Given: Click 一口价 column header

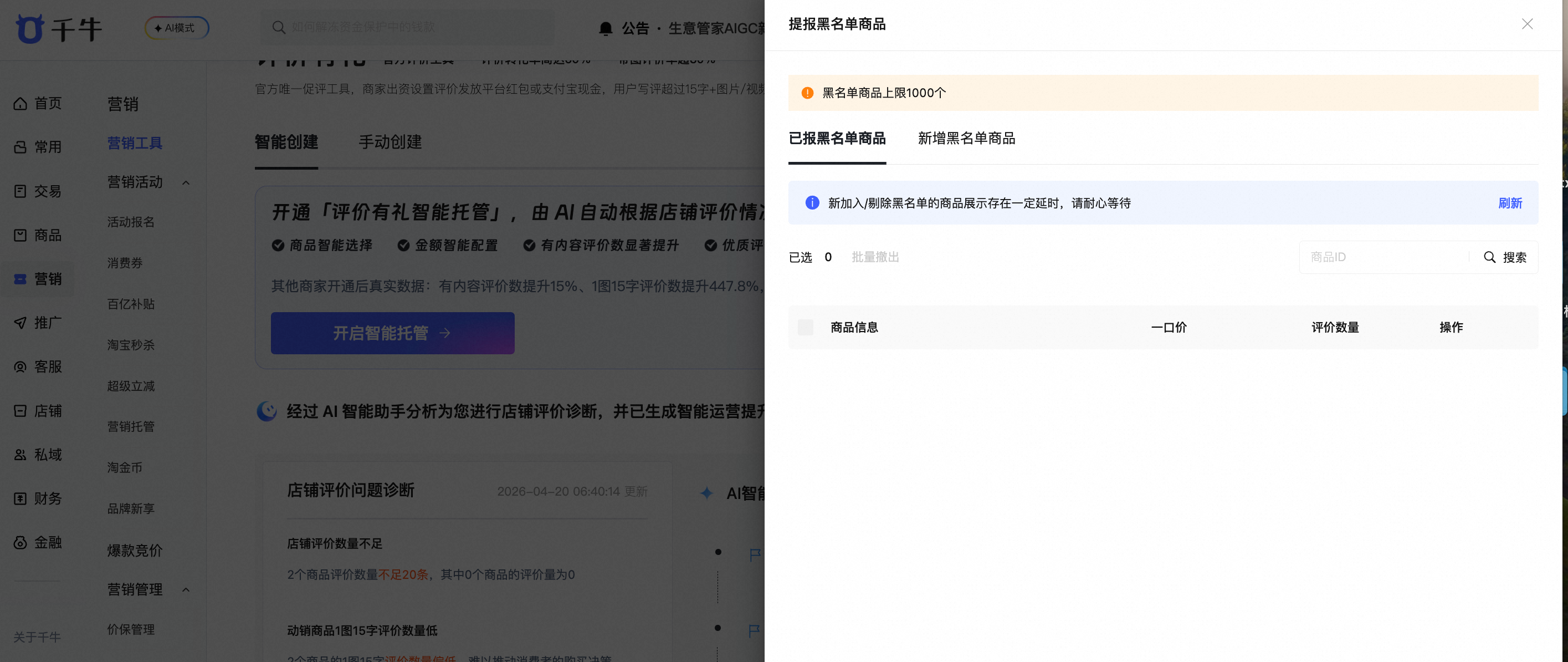Looking at the screenshot, I should pos(1169,327).
